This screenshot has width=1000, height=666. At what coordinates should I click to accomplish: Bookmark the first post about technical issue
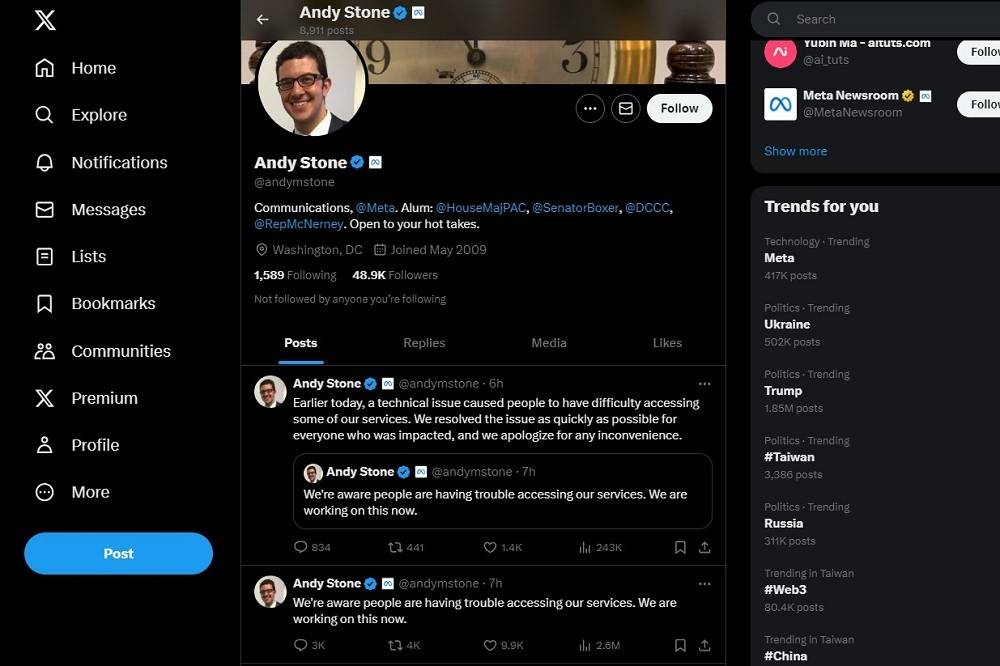680,547
